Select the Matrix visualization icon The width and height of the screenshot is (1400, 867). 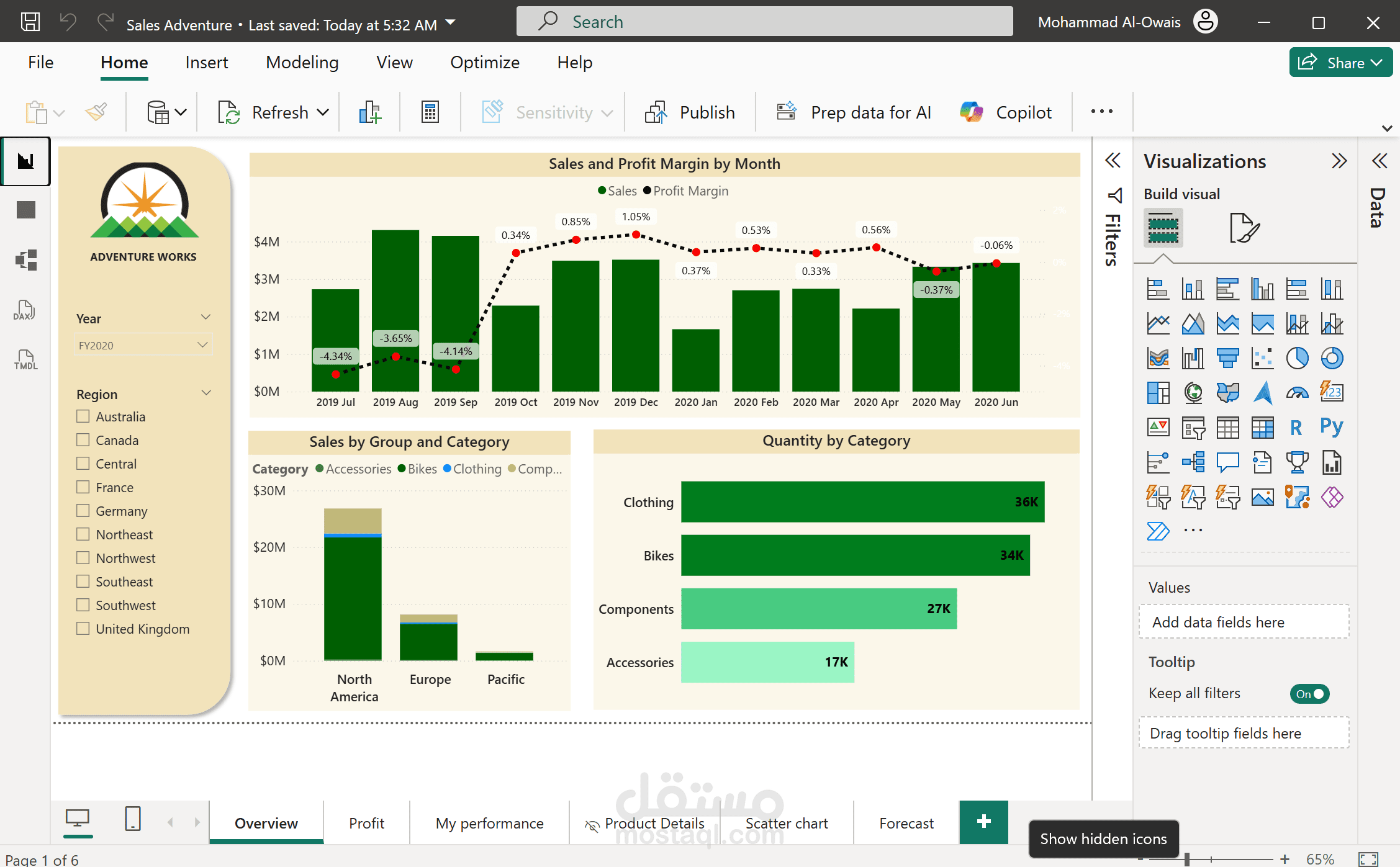(x=1263, y=428)
